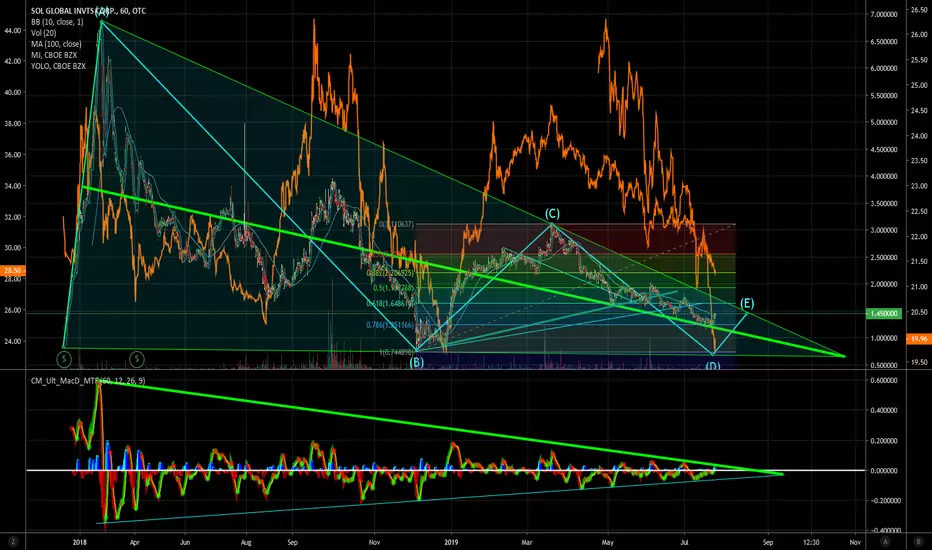Viewport: 932px width, 550px height.
Task: Click the first split marker S icon
Action: [x=64, y=359]
